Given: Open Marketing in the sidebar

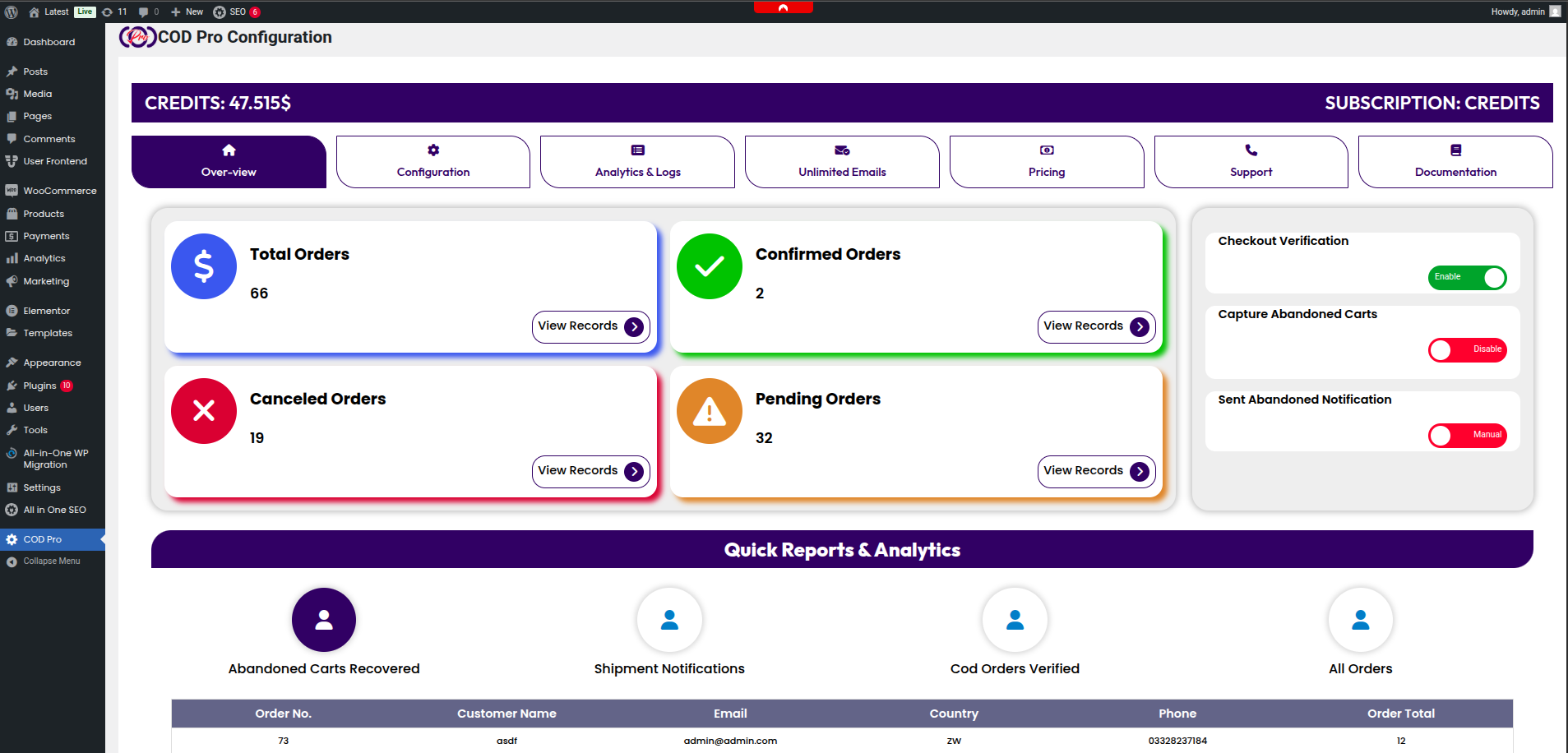Looking at the screenshot, I should click(x=53, y=281).
